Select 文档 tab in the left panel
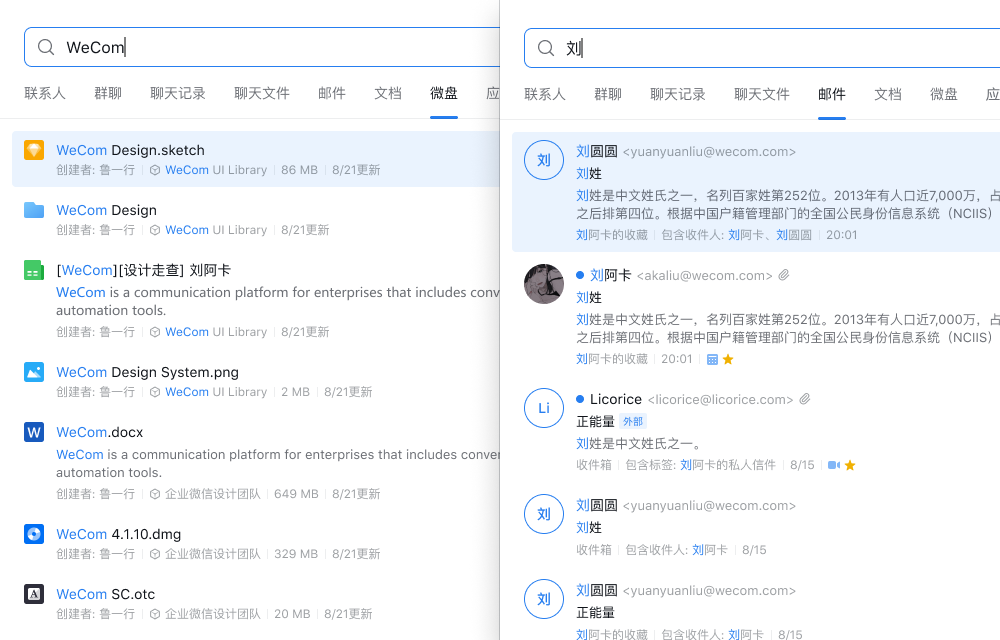 tap(388, 93)
